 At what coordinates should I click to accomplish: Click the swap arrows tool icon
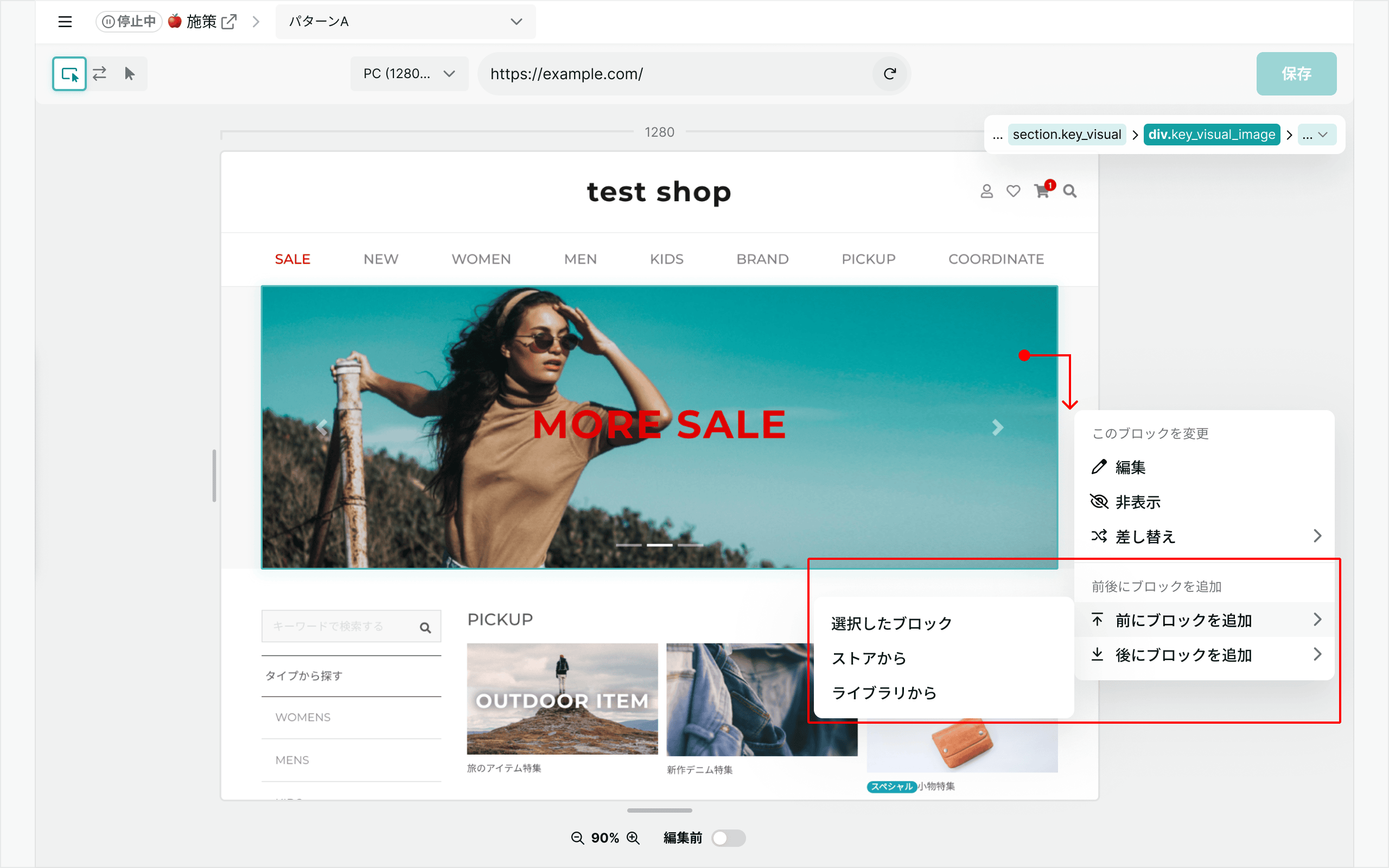[x=100, y=73]
